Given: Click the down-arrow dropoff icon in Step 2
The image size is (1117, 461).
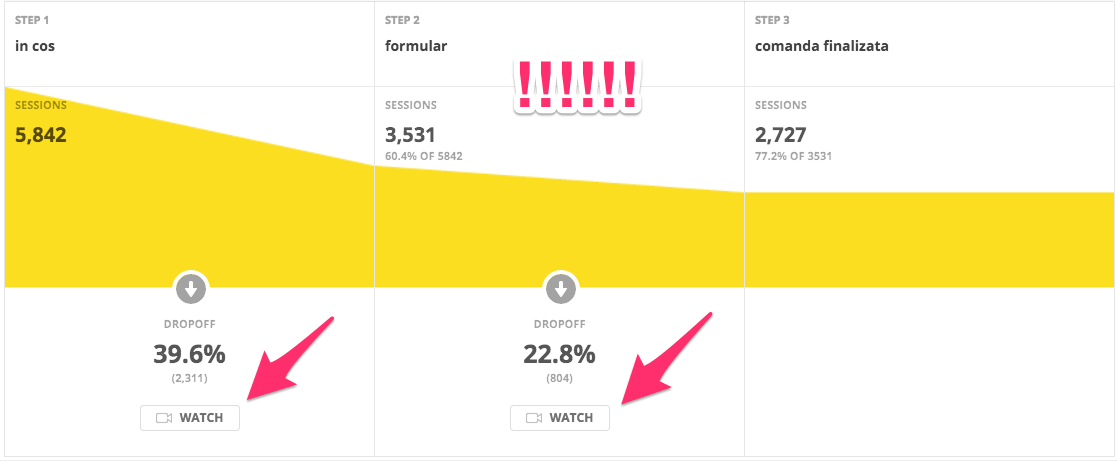Looking at the screenshot, I should 561,289.
